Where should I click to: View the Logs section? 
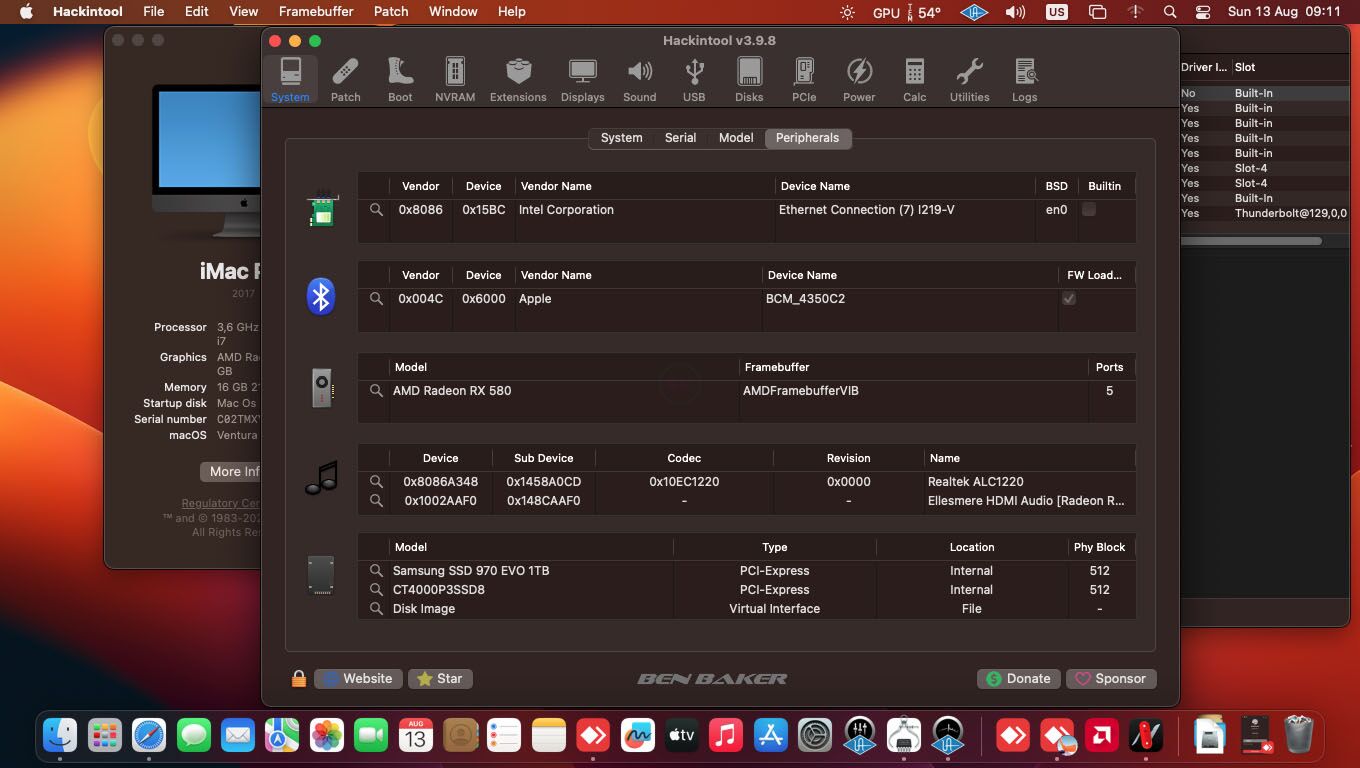pyautogui.click(x=1024, y=78)
